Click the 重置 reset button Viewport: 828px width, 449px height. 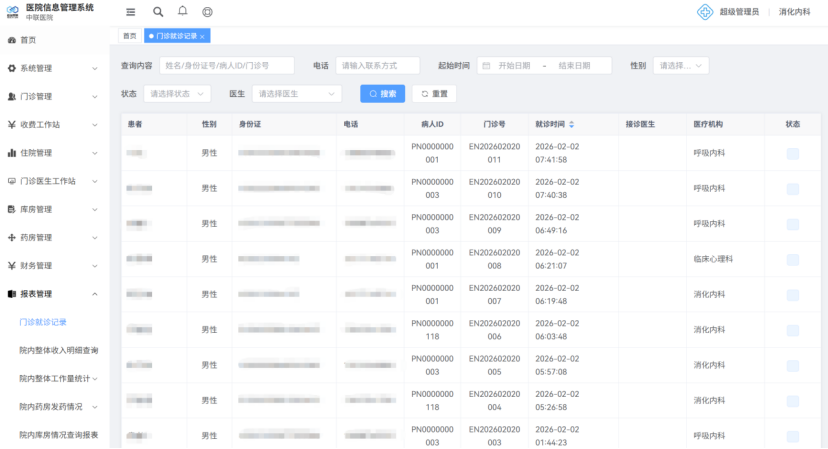pyautogui.click(x=434, y=93)
